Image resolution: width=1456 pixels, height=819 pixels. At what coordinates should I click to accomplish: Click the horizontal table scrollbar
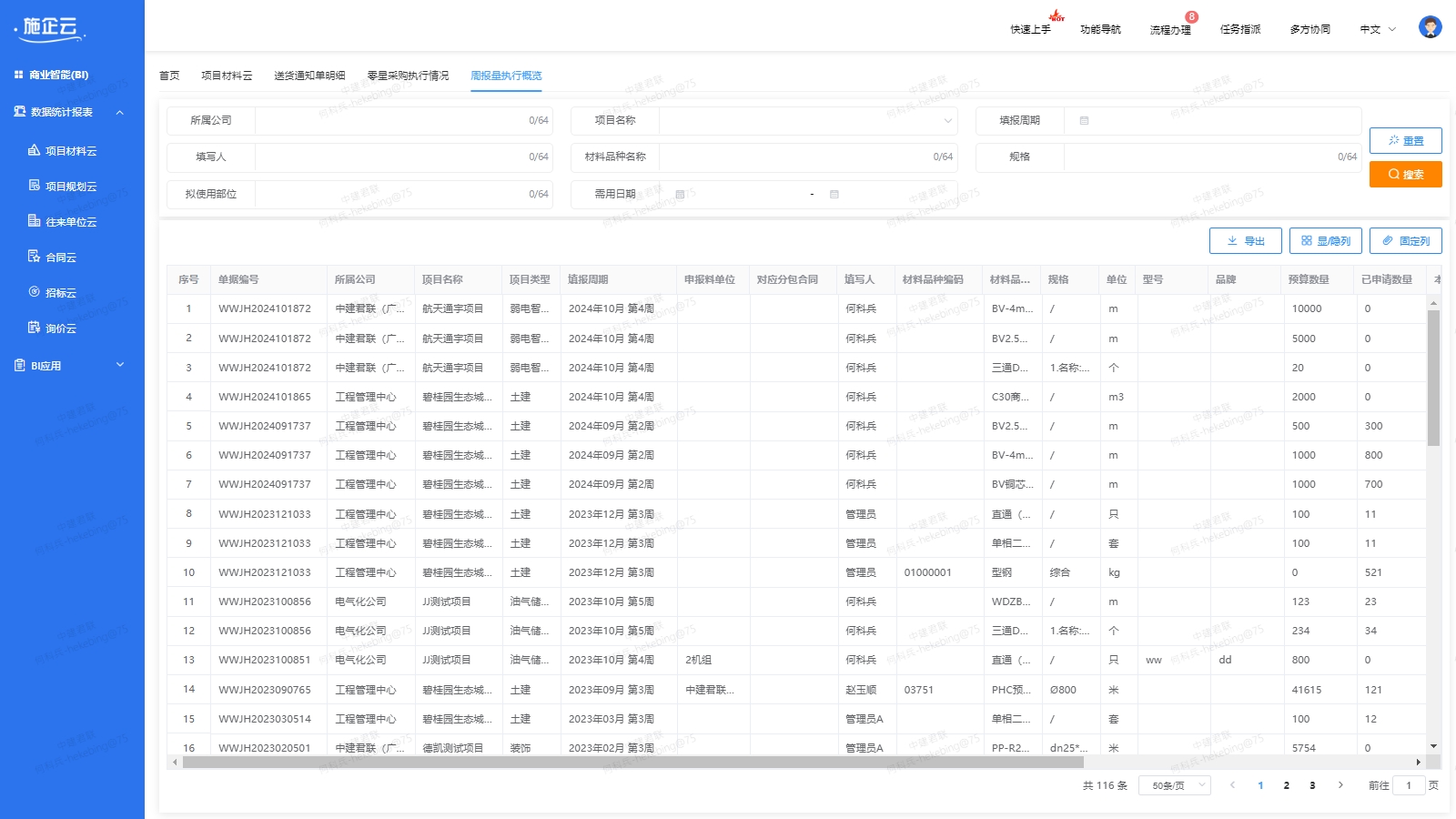click(637, 763)
